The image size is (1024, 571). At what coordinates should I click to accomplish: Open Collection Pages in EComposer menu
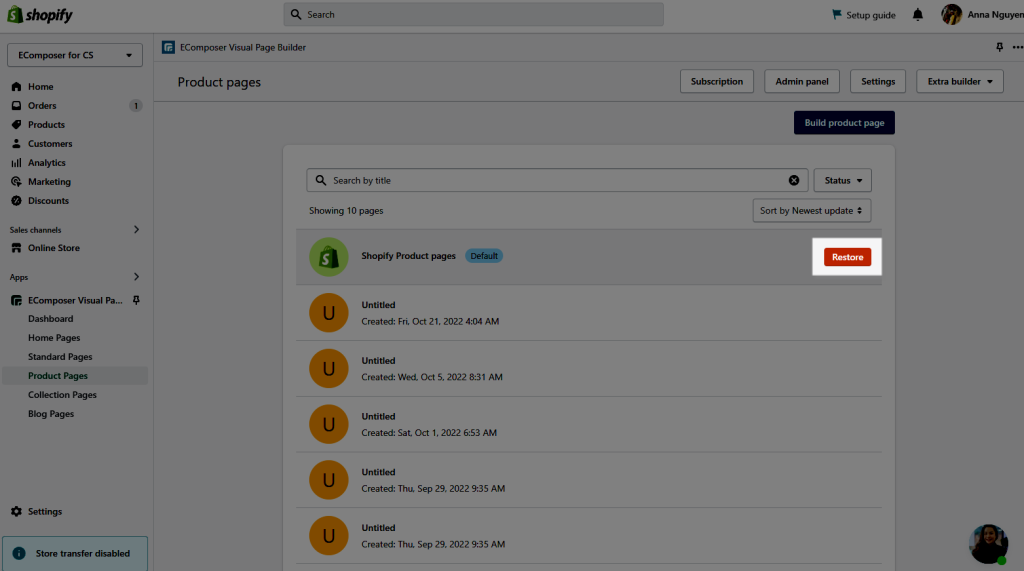(x=62, y=395)
